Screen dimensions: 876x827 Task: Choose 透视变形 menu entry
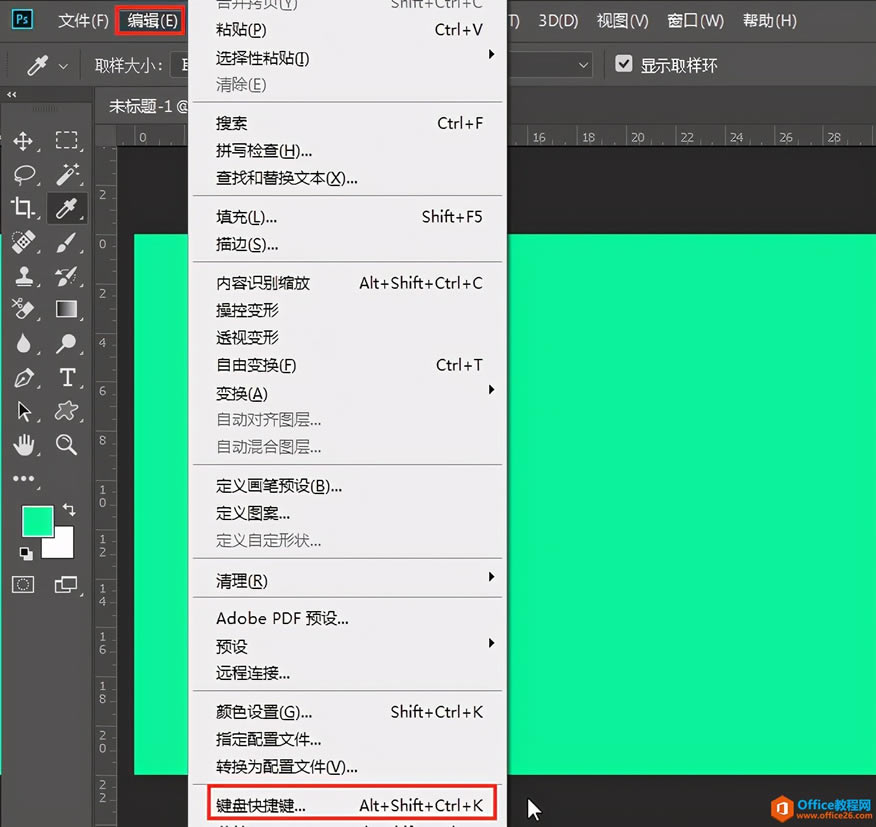pyautogui.click(x=347, y=338)
